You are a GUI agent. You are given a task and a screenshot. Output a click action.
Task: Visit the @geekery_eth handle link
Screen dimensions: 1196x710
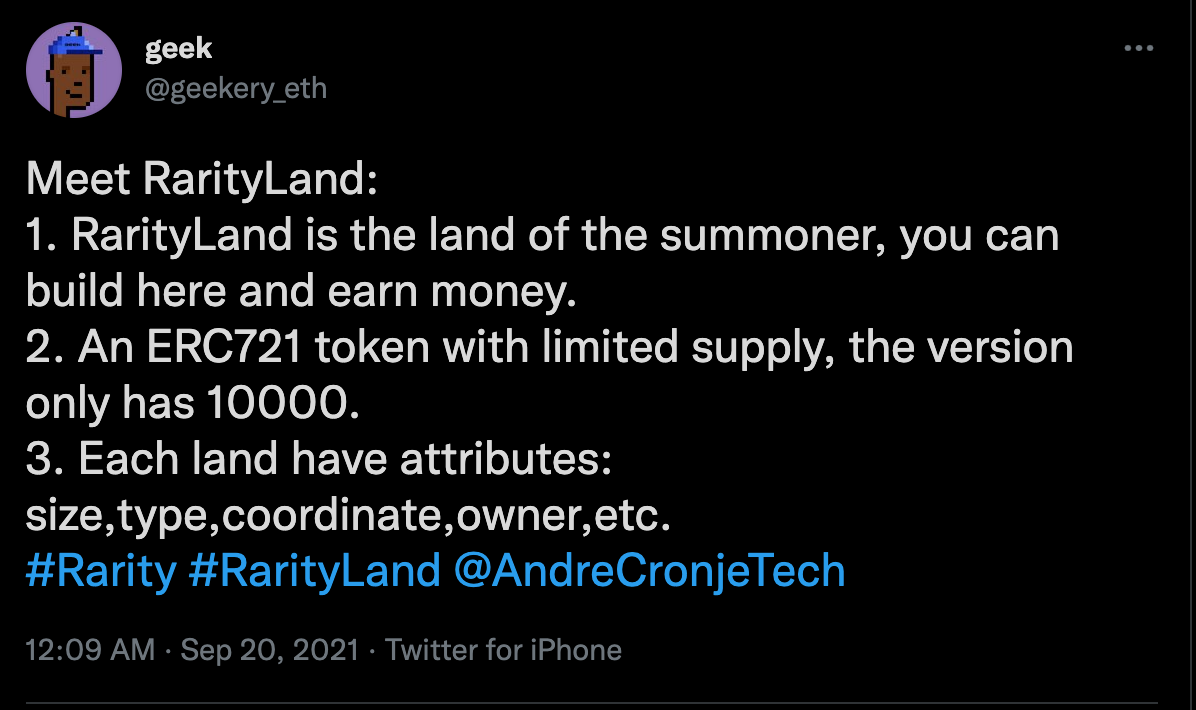(236, 88)
